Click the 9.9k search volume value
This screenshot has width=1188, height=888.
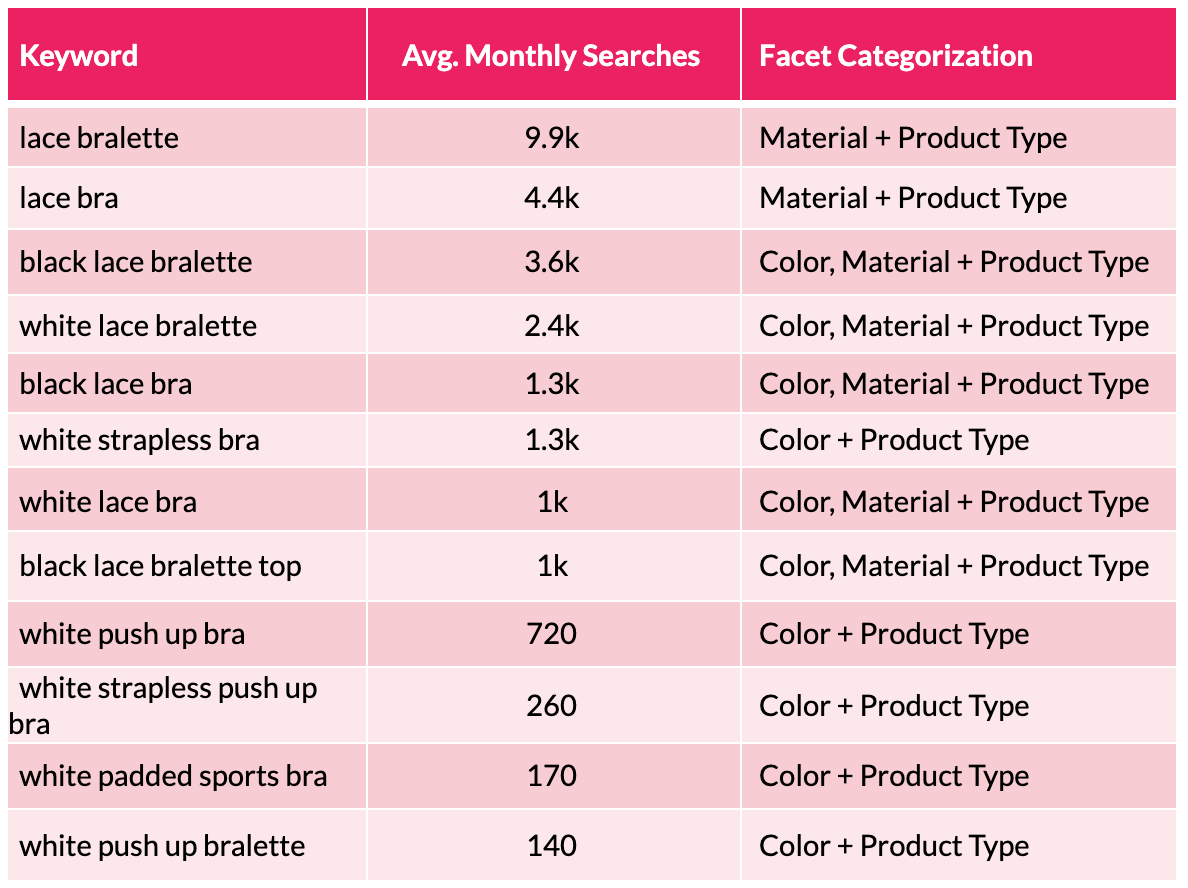pos(552,138)
